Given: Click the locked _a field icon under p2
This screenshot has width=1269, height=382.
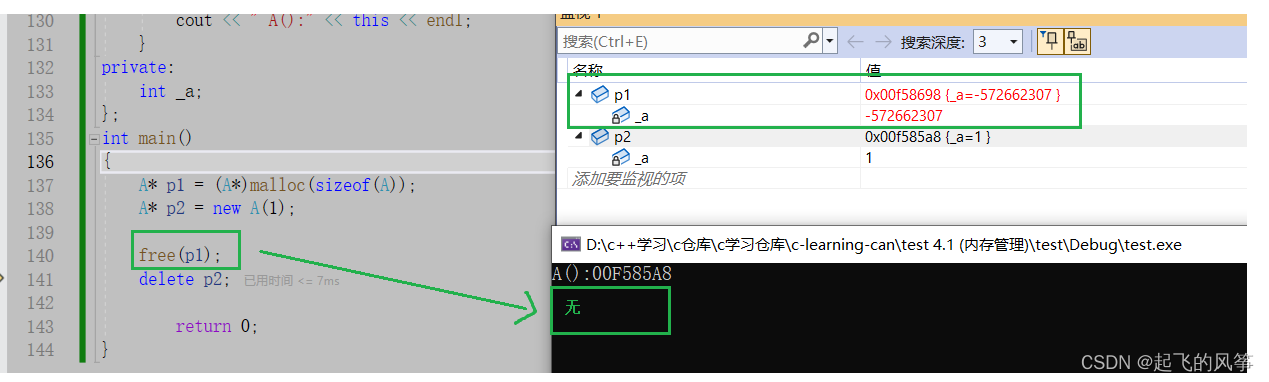Looking at the screenshot, I should click(621, 158).
